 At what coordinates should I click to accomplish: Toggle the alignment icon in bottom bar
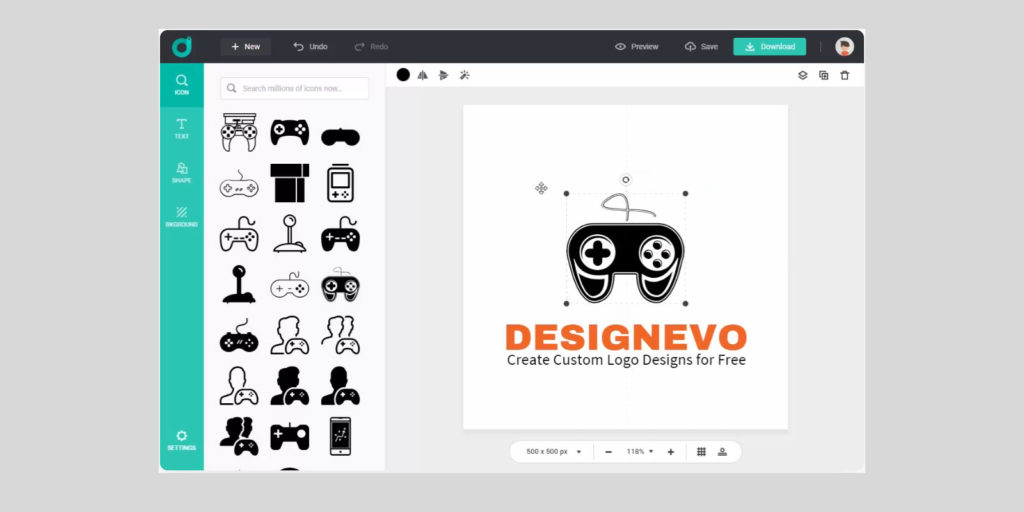[722, 452]
